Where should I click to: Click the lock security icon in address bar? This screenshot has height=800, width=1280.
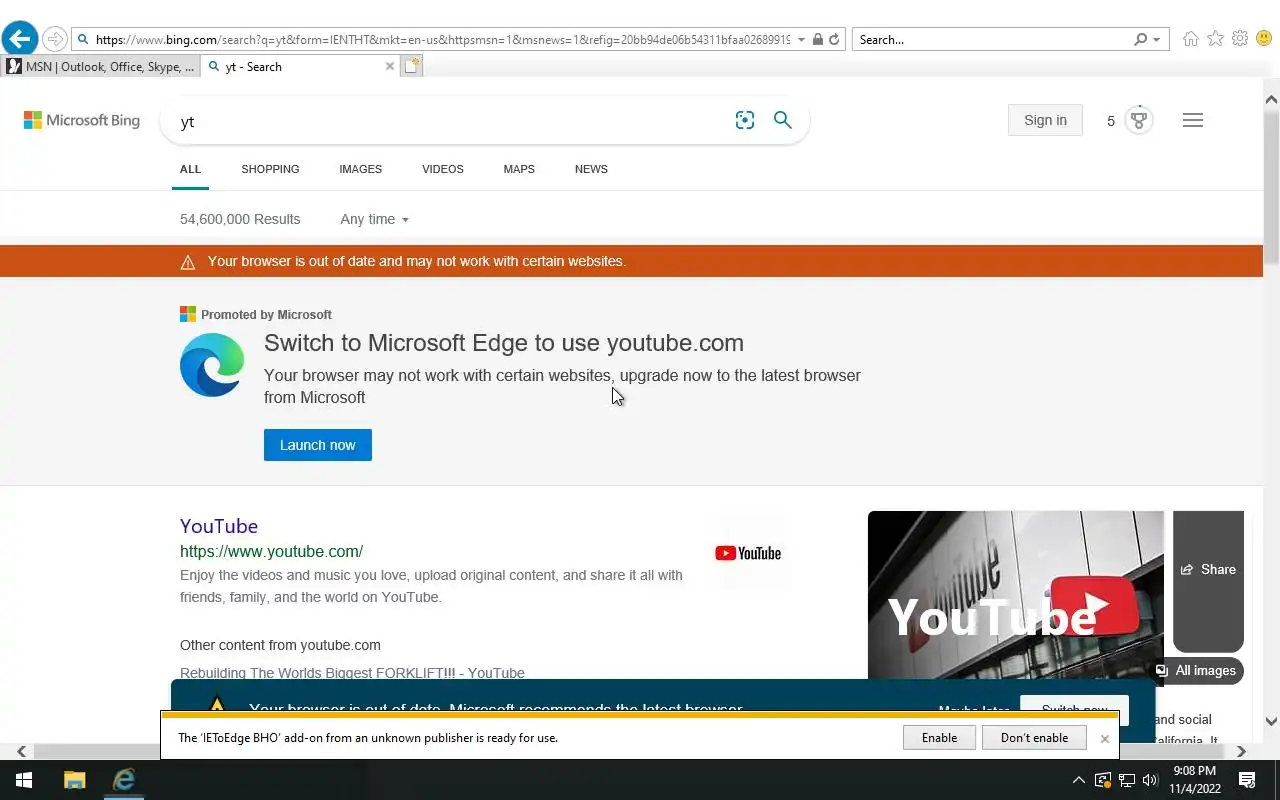tap(818, 40)
